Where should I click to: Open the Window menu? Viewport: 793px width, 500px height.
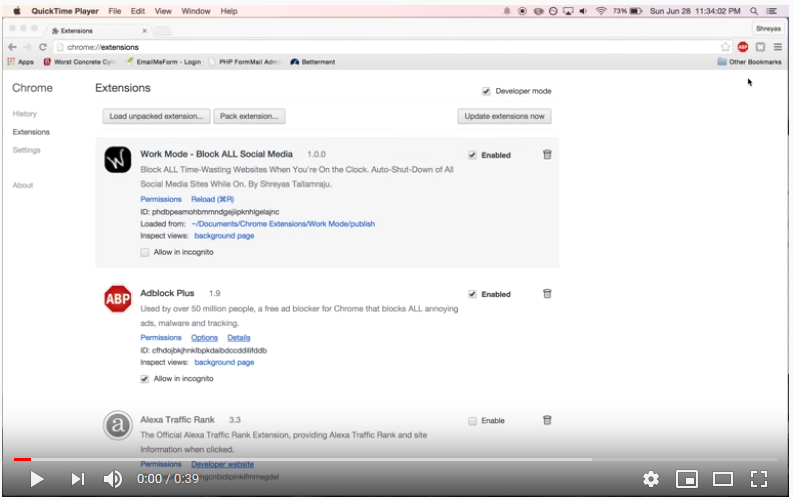click(196, 11)
